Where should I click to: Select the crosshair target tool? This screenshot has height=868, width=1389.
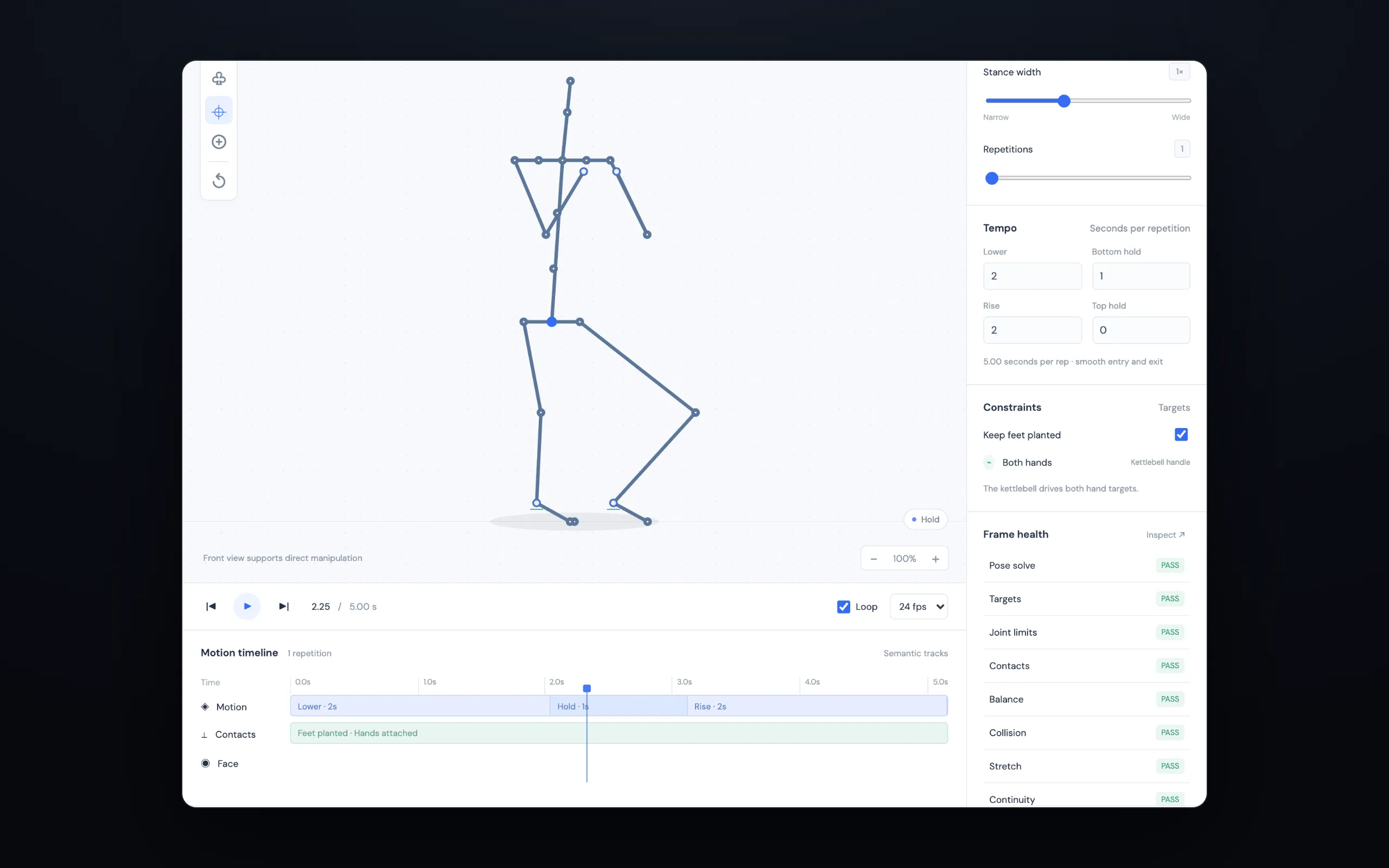click(219, 111)
